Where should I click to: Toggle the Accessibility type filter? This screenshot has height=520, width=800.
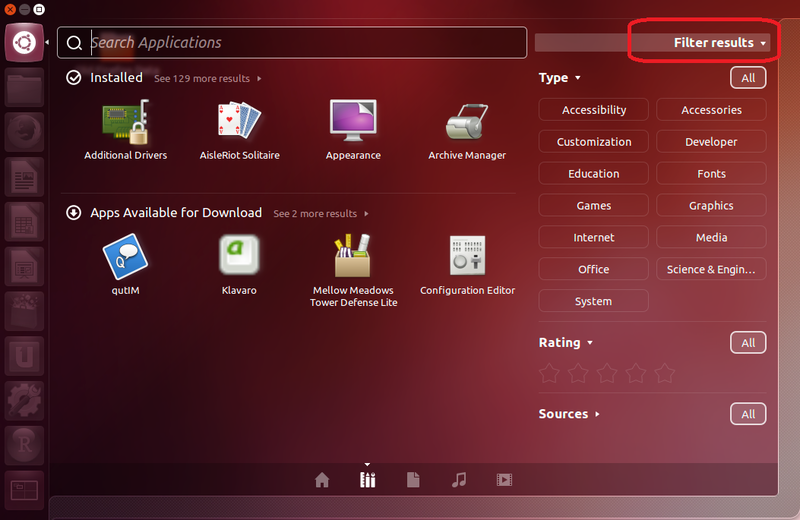pos(593,110)
